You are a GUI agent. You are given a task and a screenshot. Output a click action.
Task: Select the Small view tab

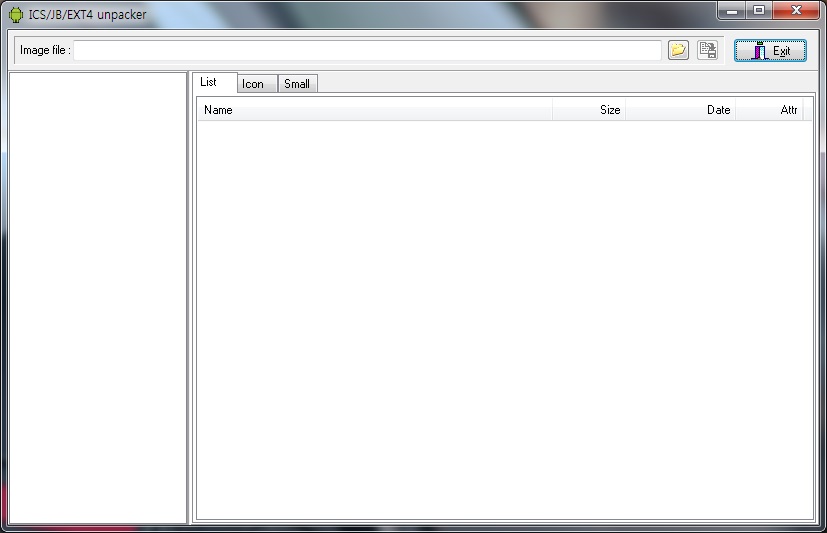297,84
